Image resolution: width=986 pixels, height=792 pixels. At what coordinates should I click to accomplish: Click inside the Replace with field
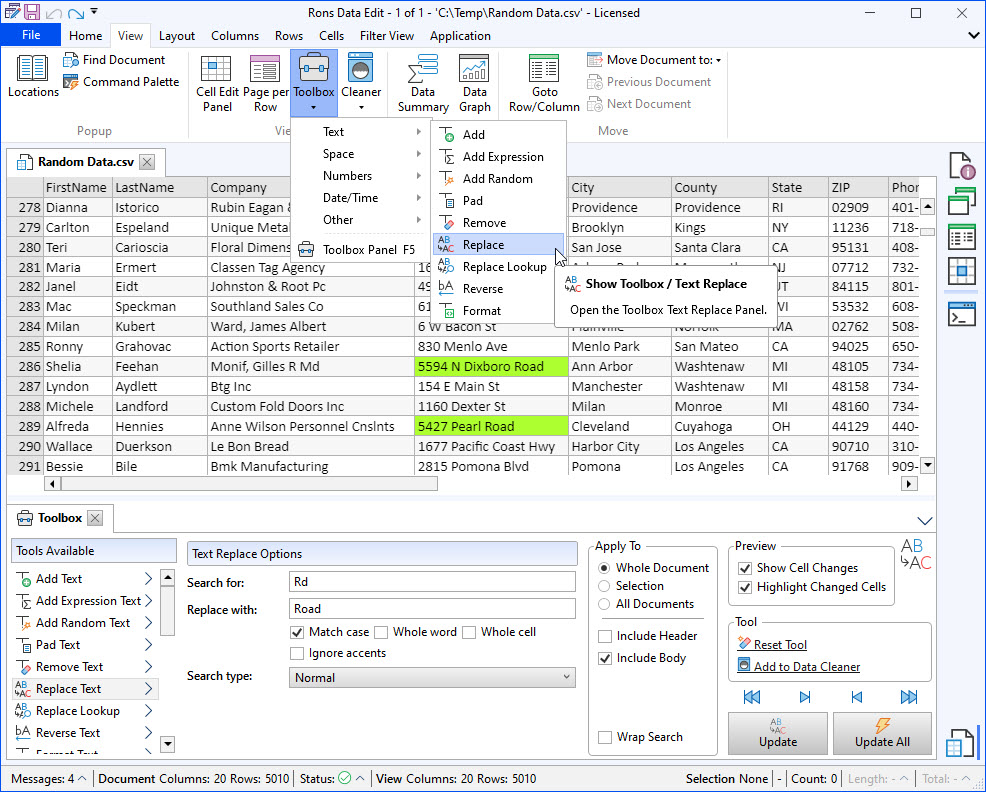[x=432, y=609]
